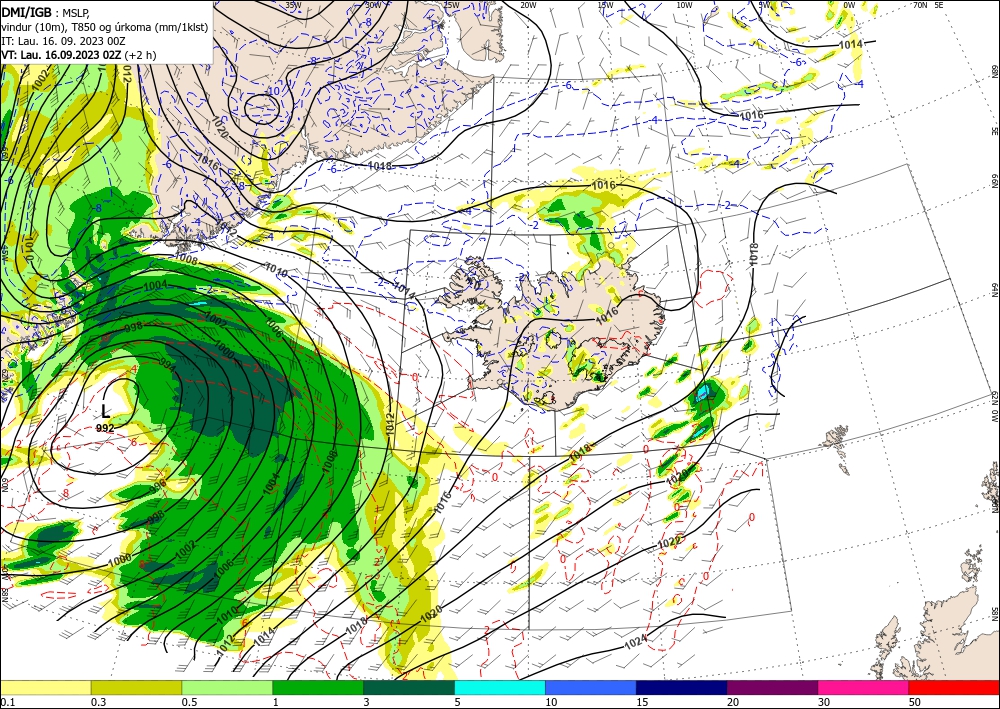
Task: Click the "1016" isobar label over Iceland
Action: coord(607,314)
